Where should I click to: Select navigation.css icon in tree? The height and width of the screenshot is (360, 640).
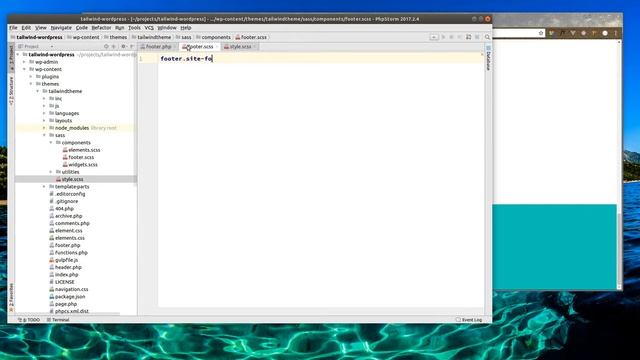coord(51,289)
